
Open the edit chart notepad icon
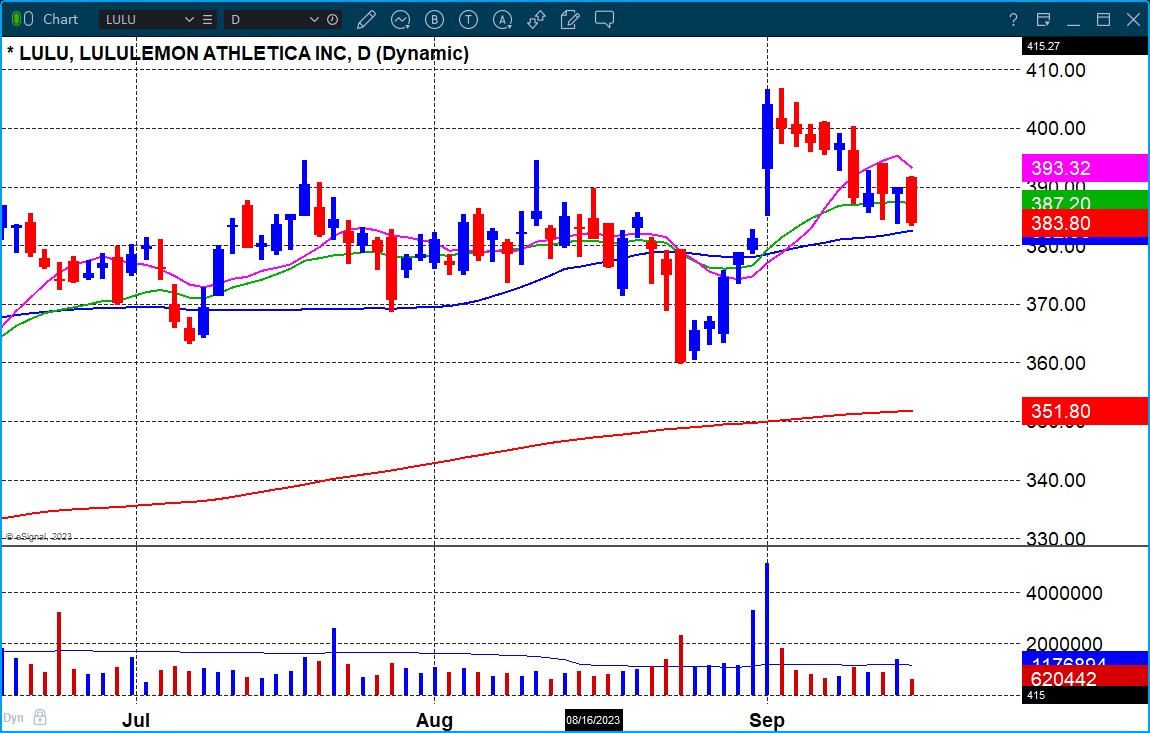coord(570,20)
